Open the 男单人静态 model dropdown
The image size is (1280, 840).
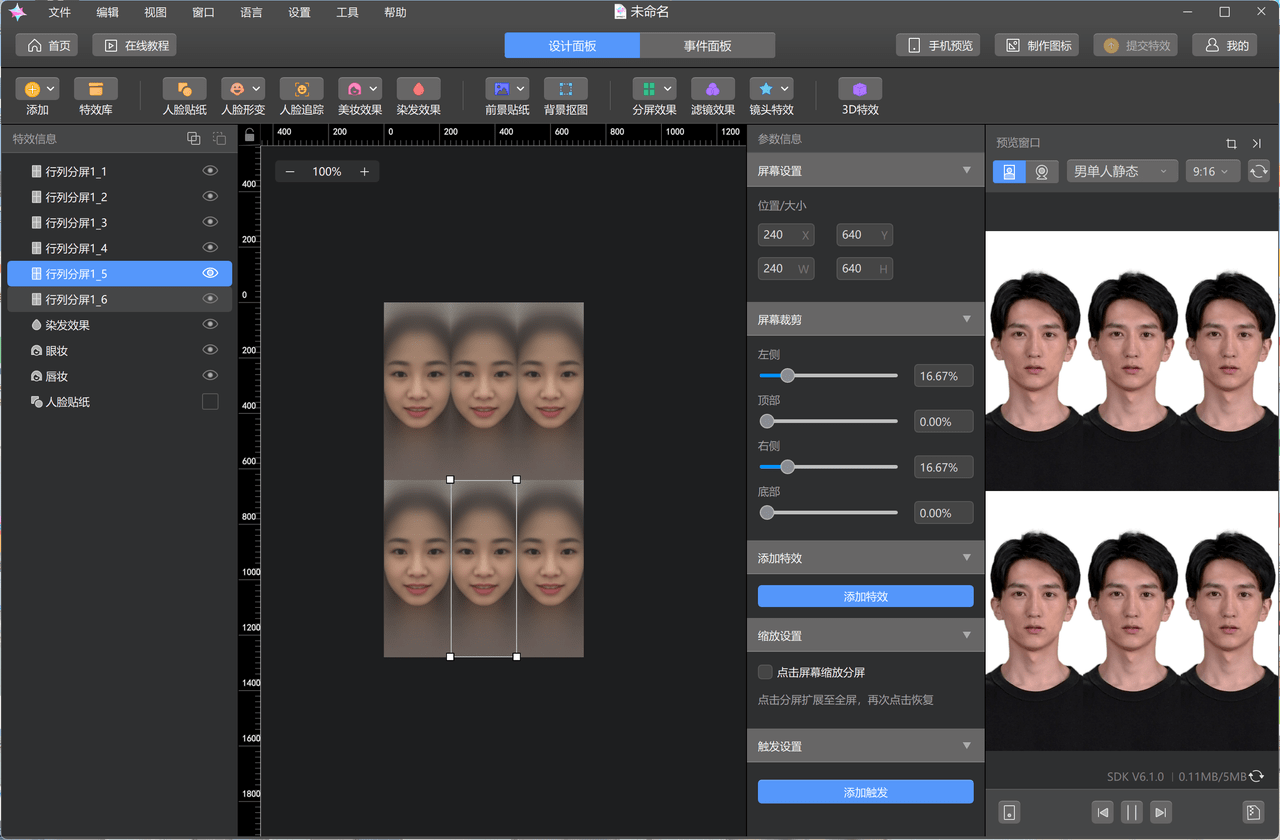(1120, 172)
